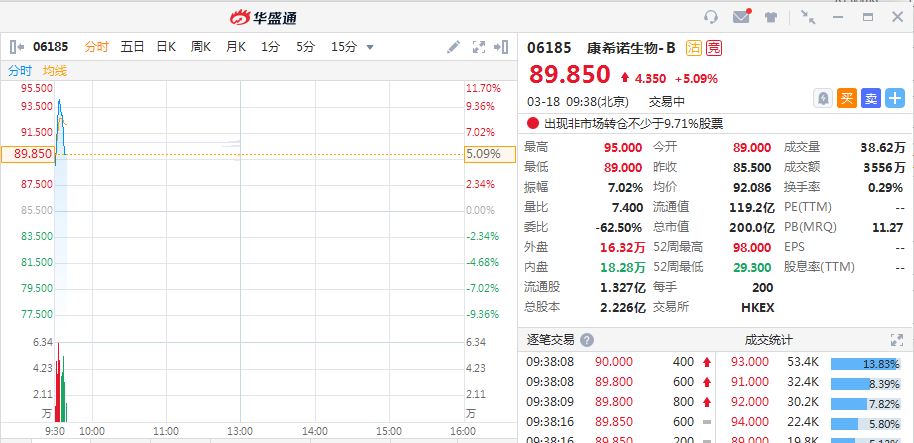Viewport: 914px width, 443px height.
Task: Click the shrink window arrows icon
Action: (808, 17)
